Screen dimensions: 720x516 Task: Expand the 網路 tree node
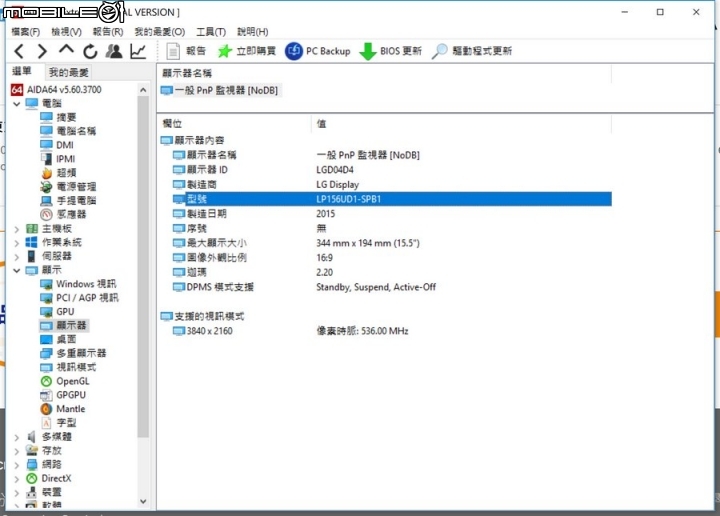tap(17, 465)
